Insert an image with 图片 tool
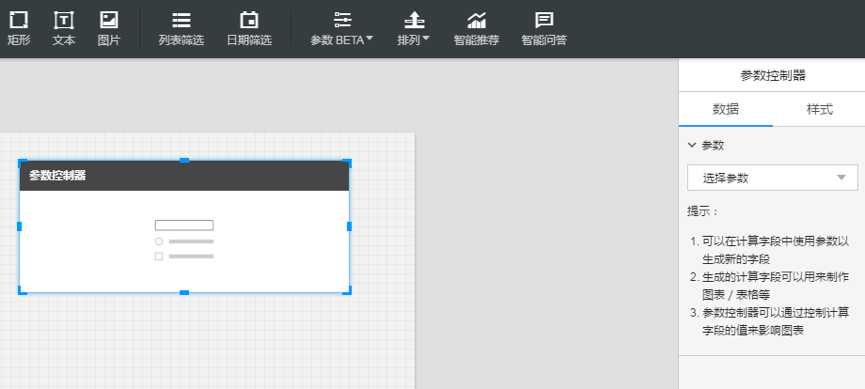Screen dimensions: 865x389 [x=109, y=29]
